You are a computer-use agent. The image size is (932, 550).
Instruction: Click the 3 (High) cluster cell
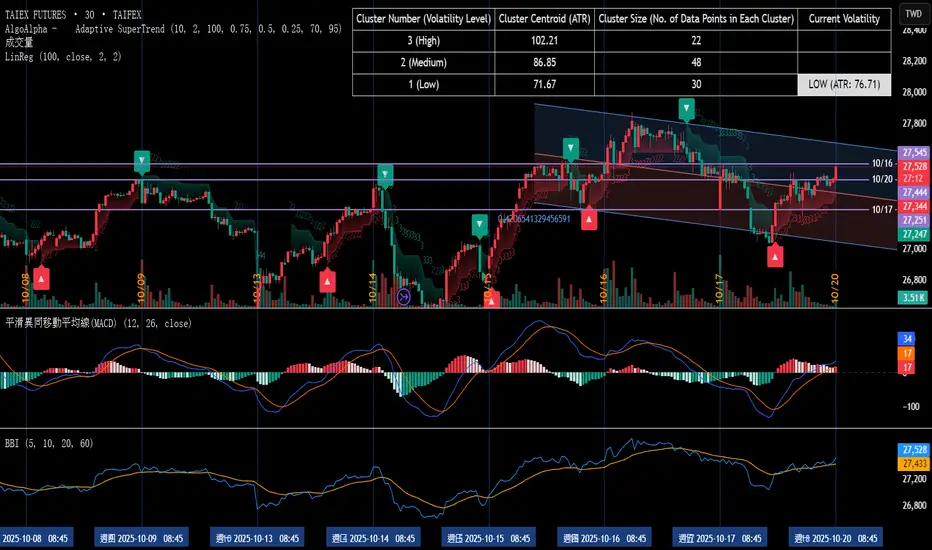423,40
